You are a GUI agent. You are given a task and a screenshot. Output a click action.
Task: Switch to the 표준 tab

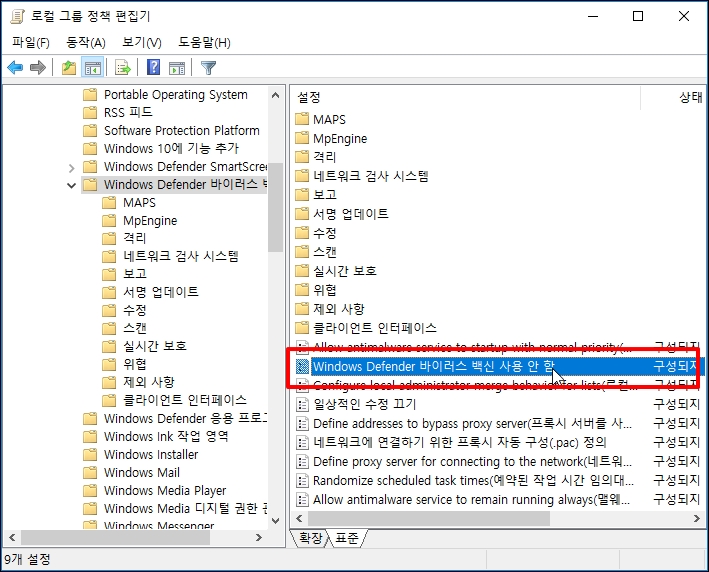(x=347, y=538)
